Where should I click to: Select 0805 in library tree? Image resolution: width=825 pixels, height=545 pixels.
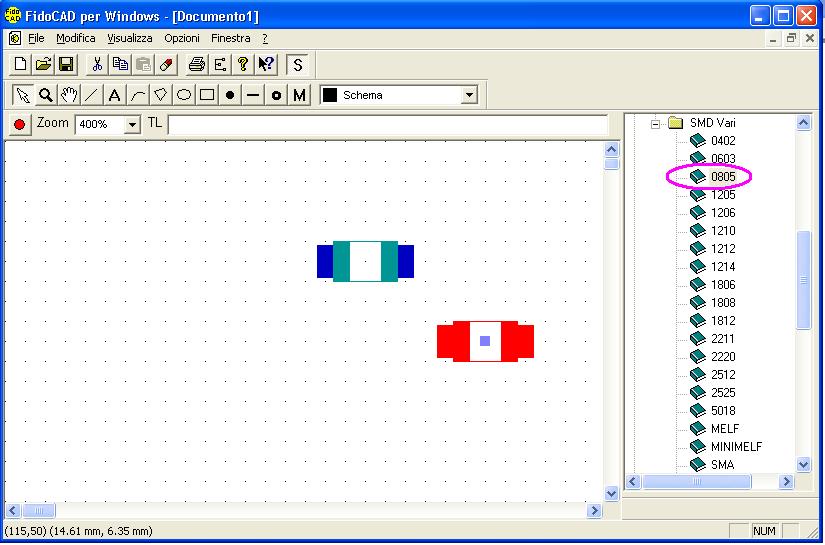723,177
